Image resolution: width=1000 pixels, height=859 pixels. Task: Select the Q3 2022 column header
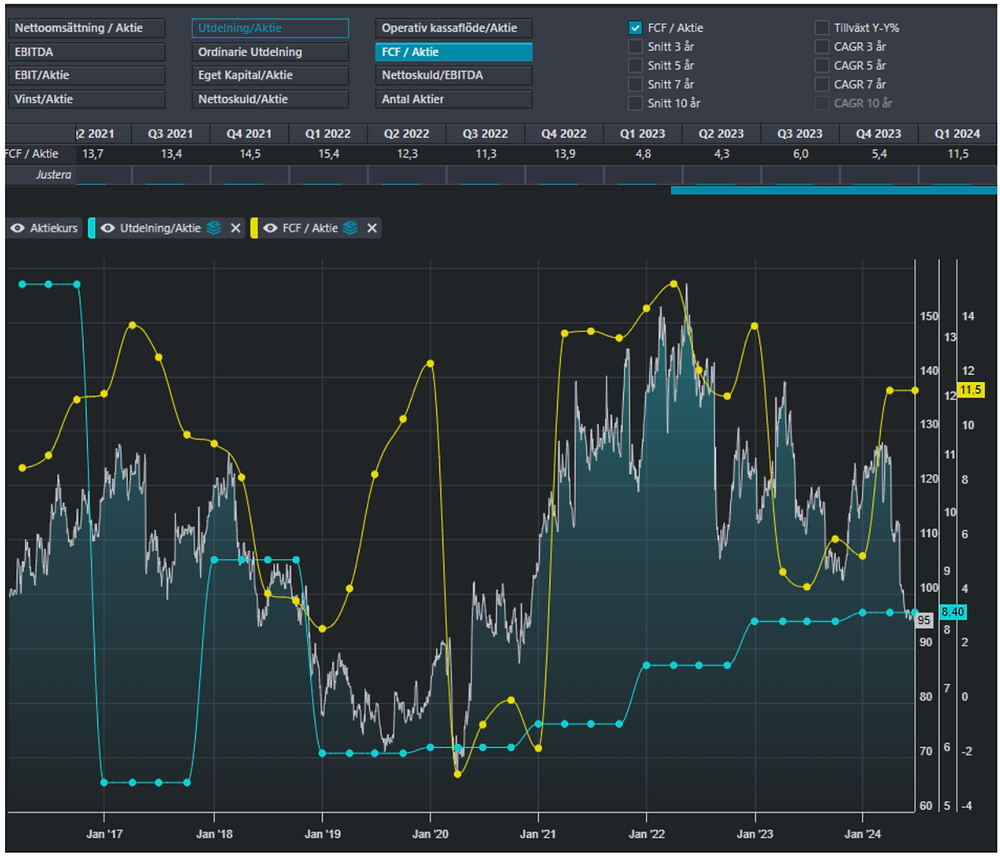coord(485,134)
